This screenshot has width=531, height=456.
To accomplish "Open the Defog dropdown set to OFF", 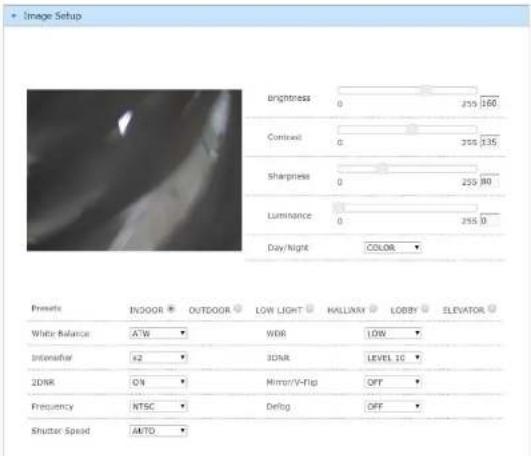I will [393, 406].
